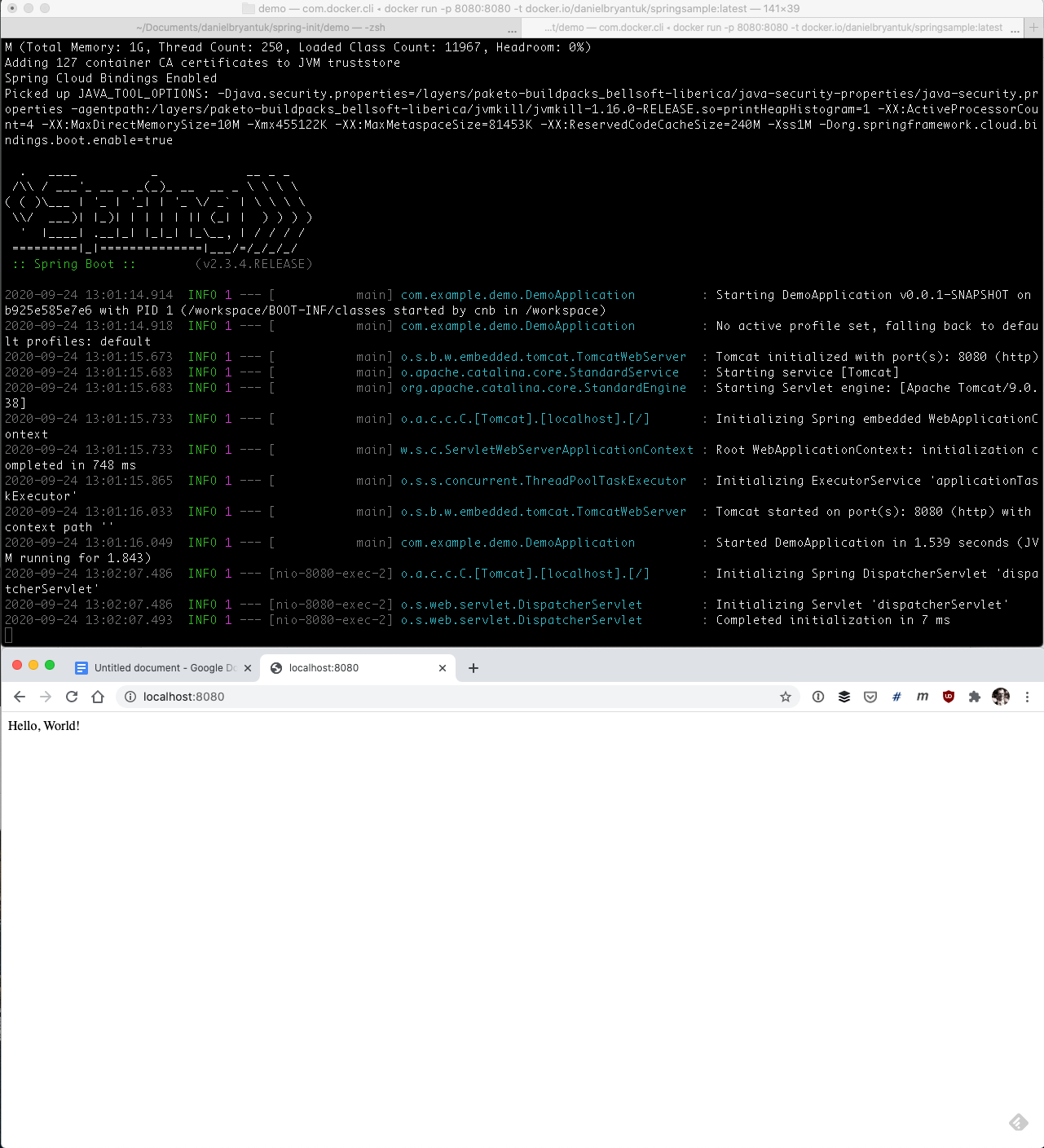Bookmark this page with the star icon
This screenshot has width=1044, height=1148.
pos(786,697)
